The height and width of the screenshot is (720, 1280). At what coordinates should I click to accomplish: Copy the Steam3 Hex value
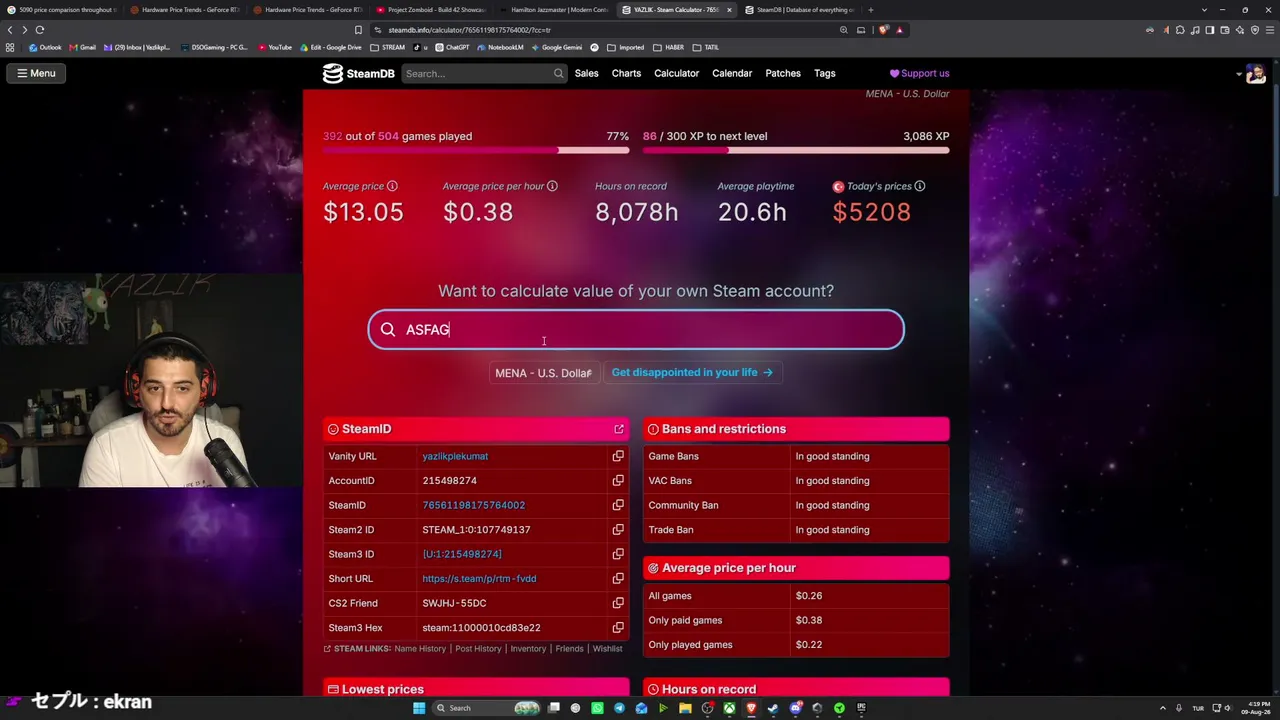tap(618, 628)
